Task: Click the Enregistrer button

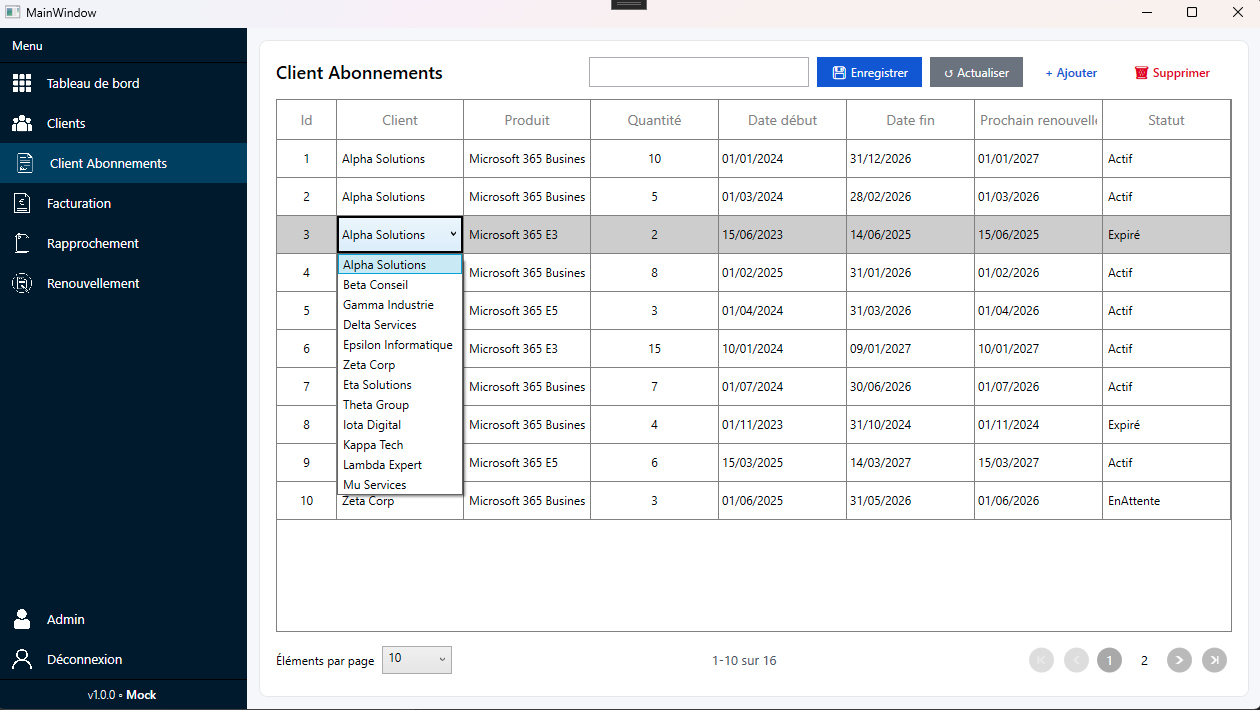Action: coord(869,72)
